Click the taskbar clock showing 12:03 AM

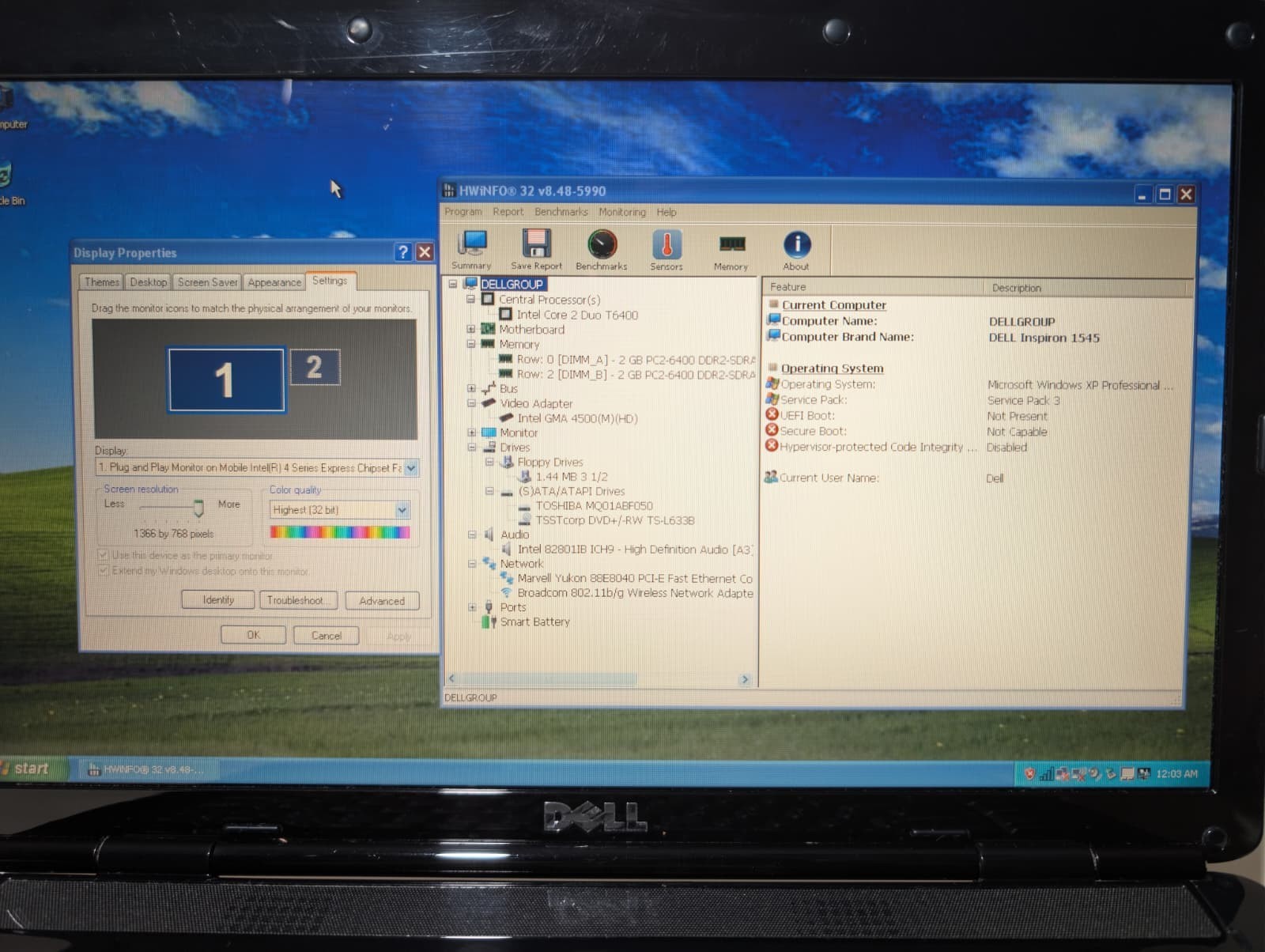[1176, 773]
